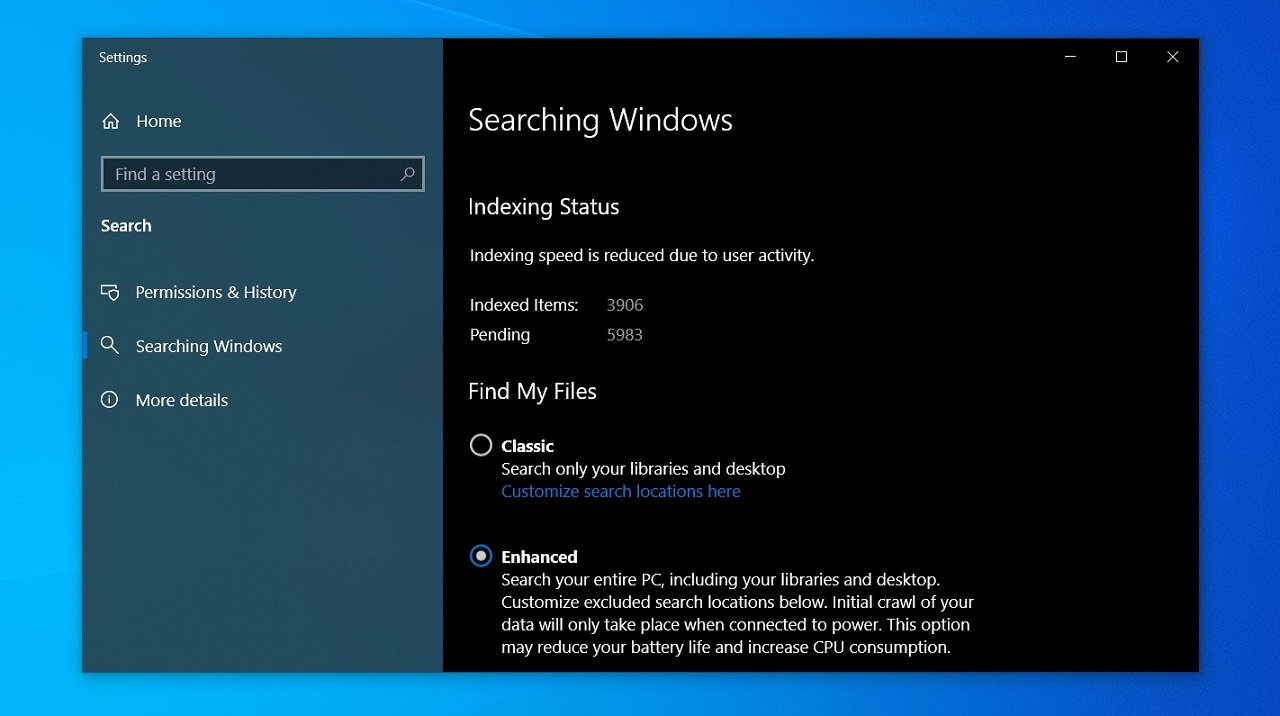Click the pending value 5983
The height and width of the screenshot is (716, 1280).
(625, 335)
